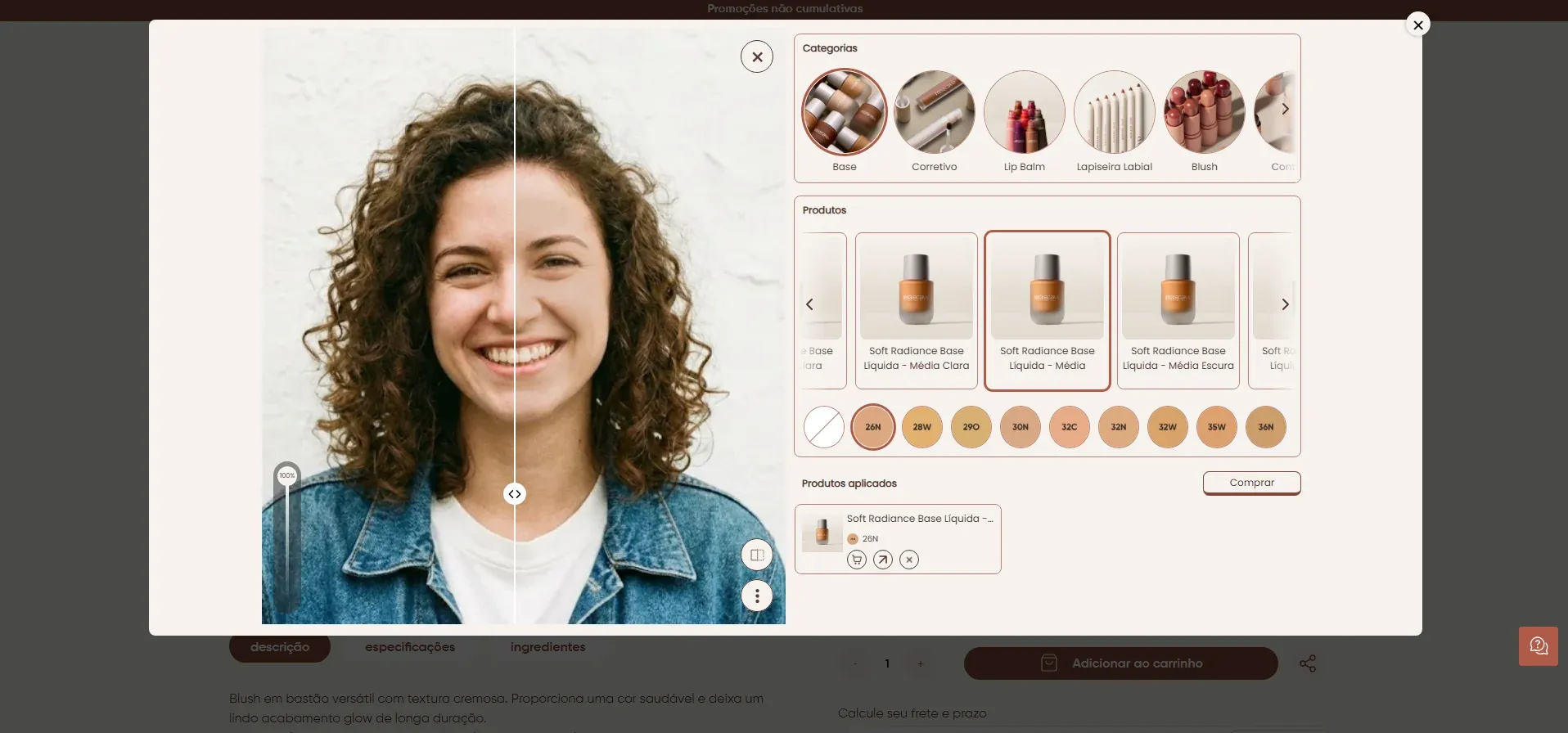This screenshot has width=1568, height=733.
Task: Click applied product thumbnail image
Action: (x=822, y=532)
